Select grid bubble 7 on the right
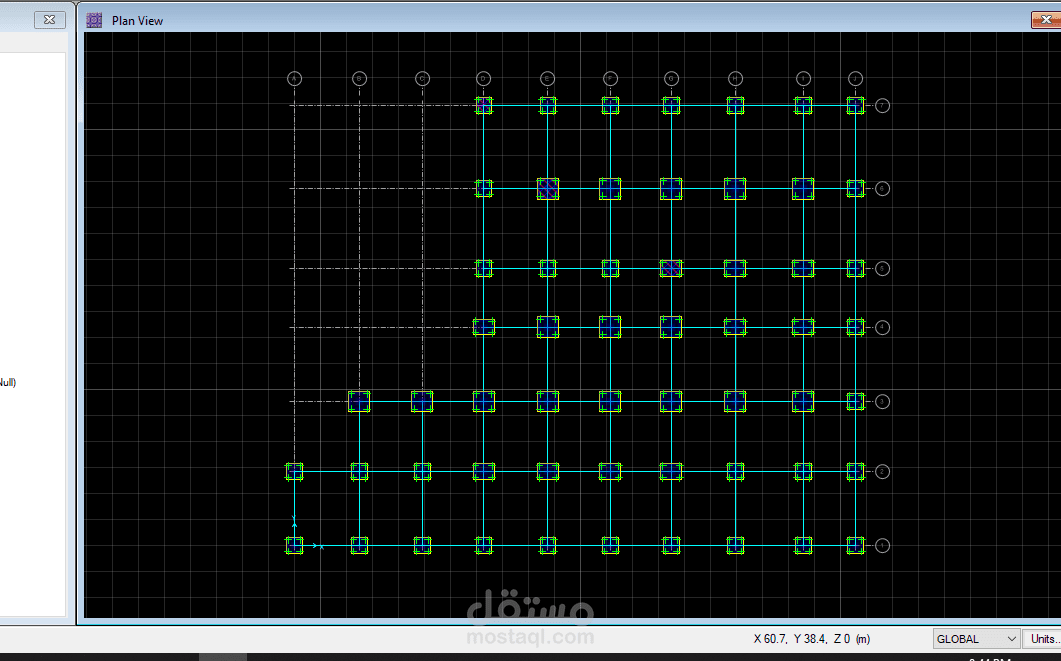The width and height of the screenshot is (1061, 661). (x=882, y=106)
